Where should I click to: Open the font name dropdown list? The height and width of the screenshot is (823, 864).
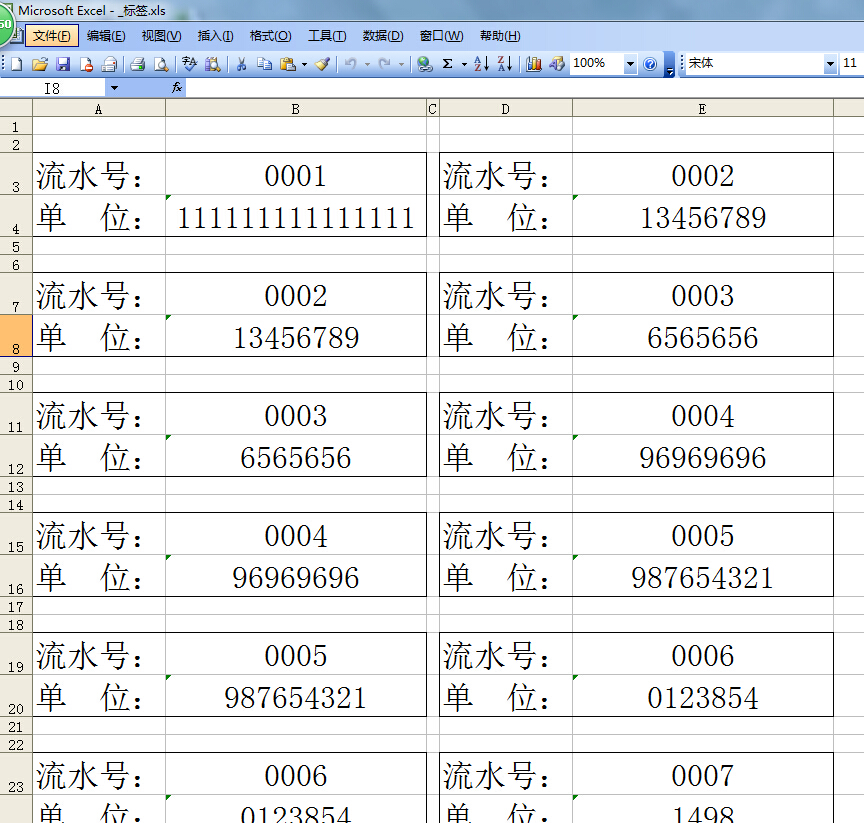830,64
